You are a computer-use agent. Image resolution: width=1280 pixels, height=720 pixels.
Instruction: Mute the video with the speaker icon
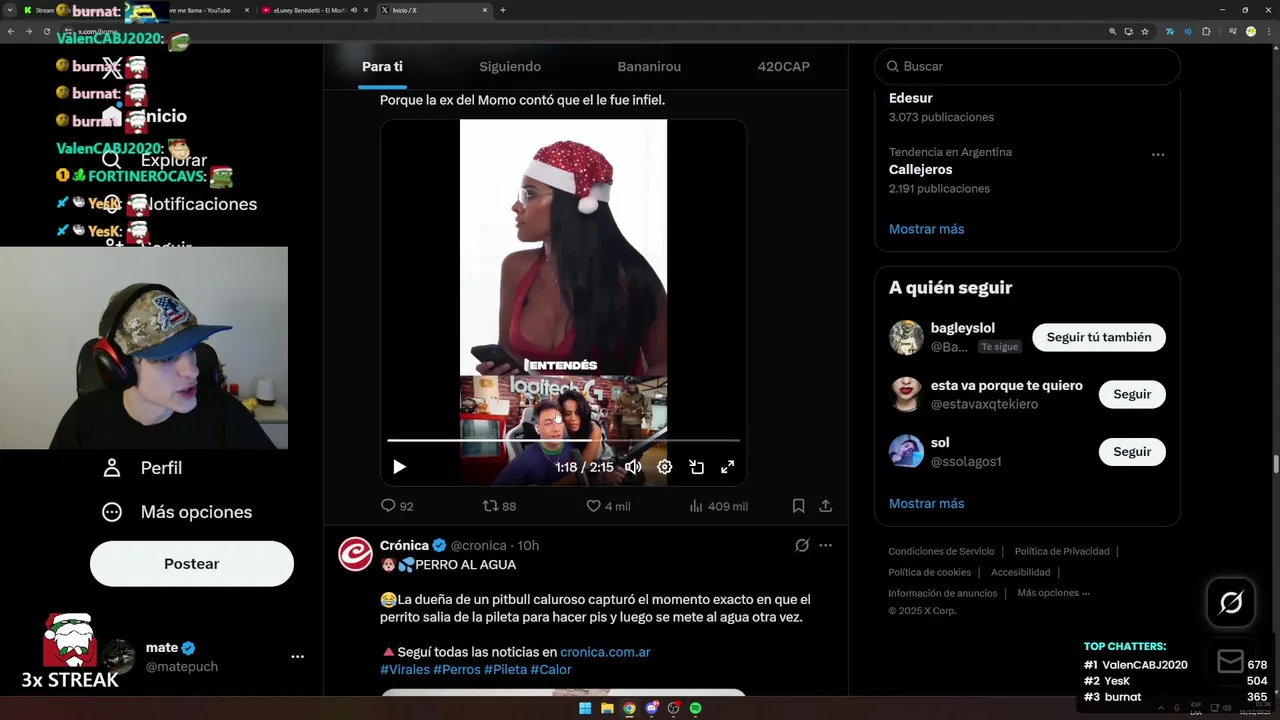(x=633, y=467)
